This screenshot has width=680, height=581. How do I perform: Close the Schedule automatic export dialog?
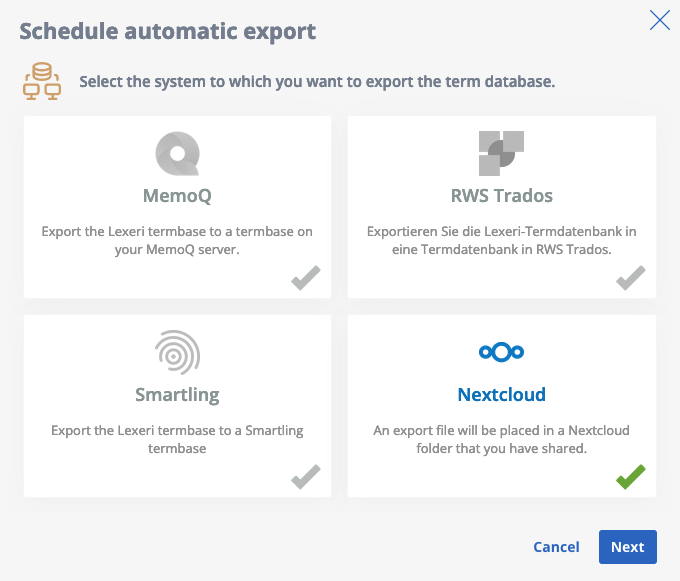[x=660, y=20]
